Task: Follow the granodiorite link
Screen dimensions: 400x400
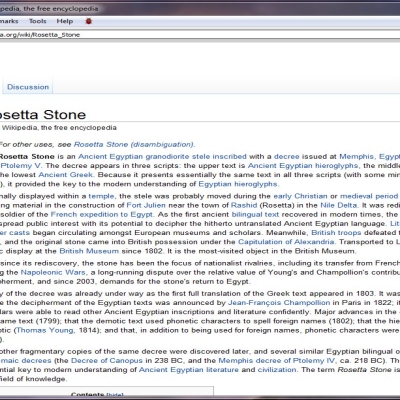Action: pos(168,156)
